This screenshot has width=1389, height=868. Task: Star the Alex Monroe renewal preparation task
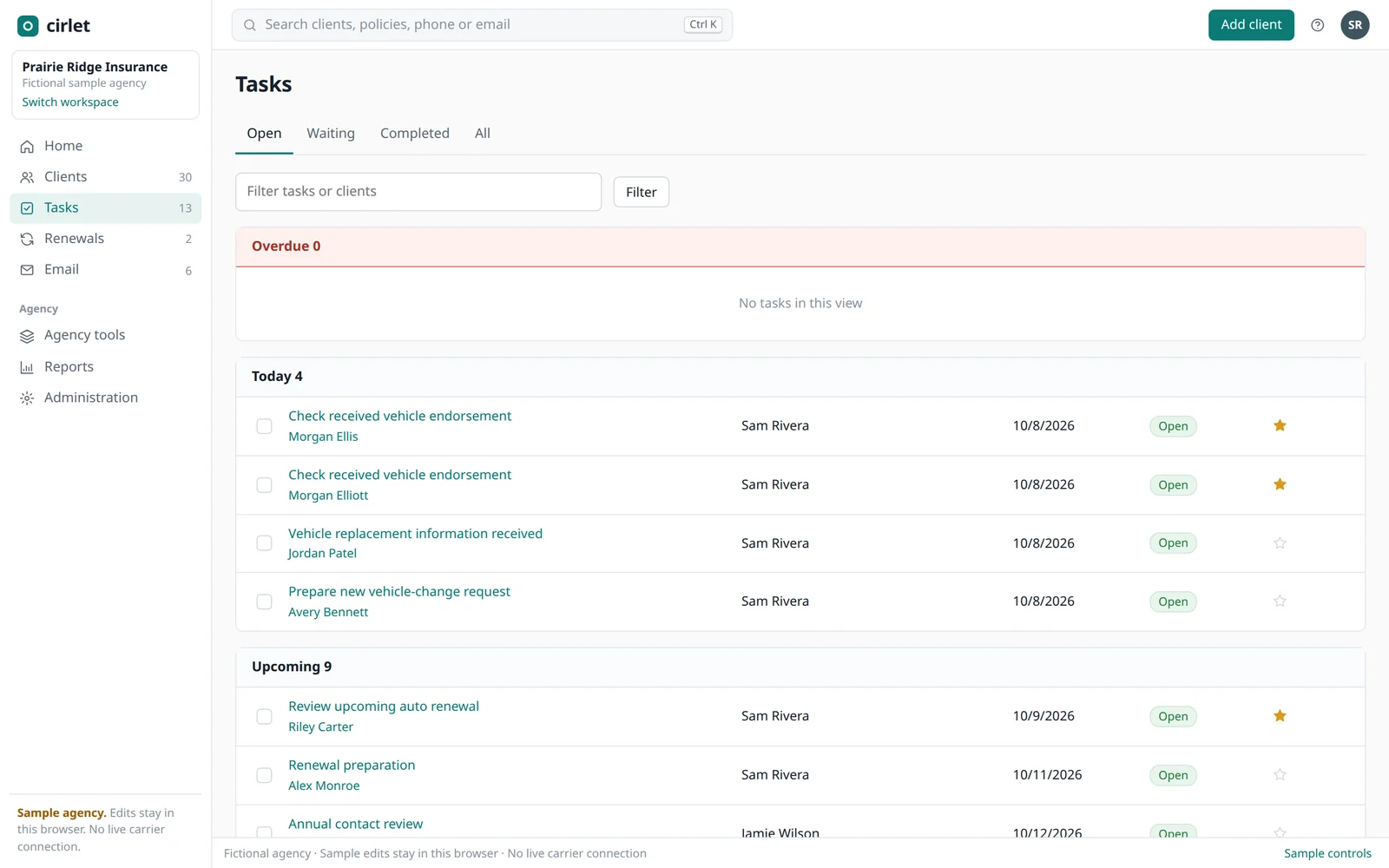point(1280,774)
